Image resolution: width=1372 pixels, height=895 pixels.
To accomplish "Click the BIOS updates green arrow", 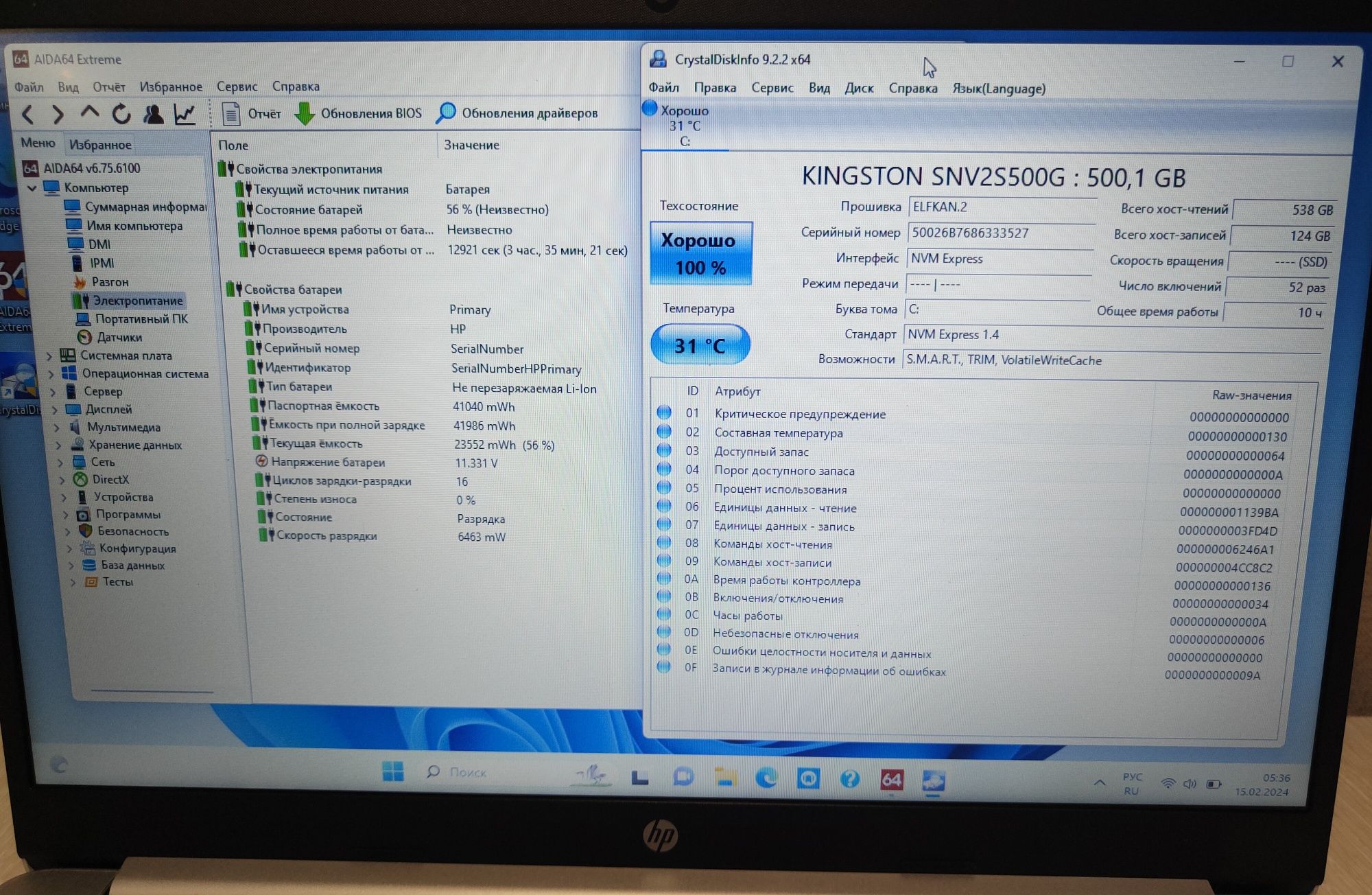I will coord(305,114).
